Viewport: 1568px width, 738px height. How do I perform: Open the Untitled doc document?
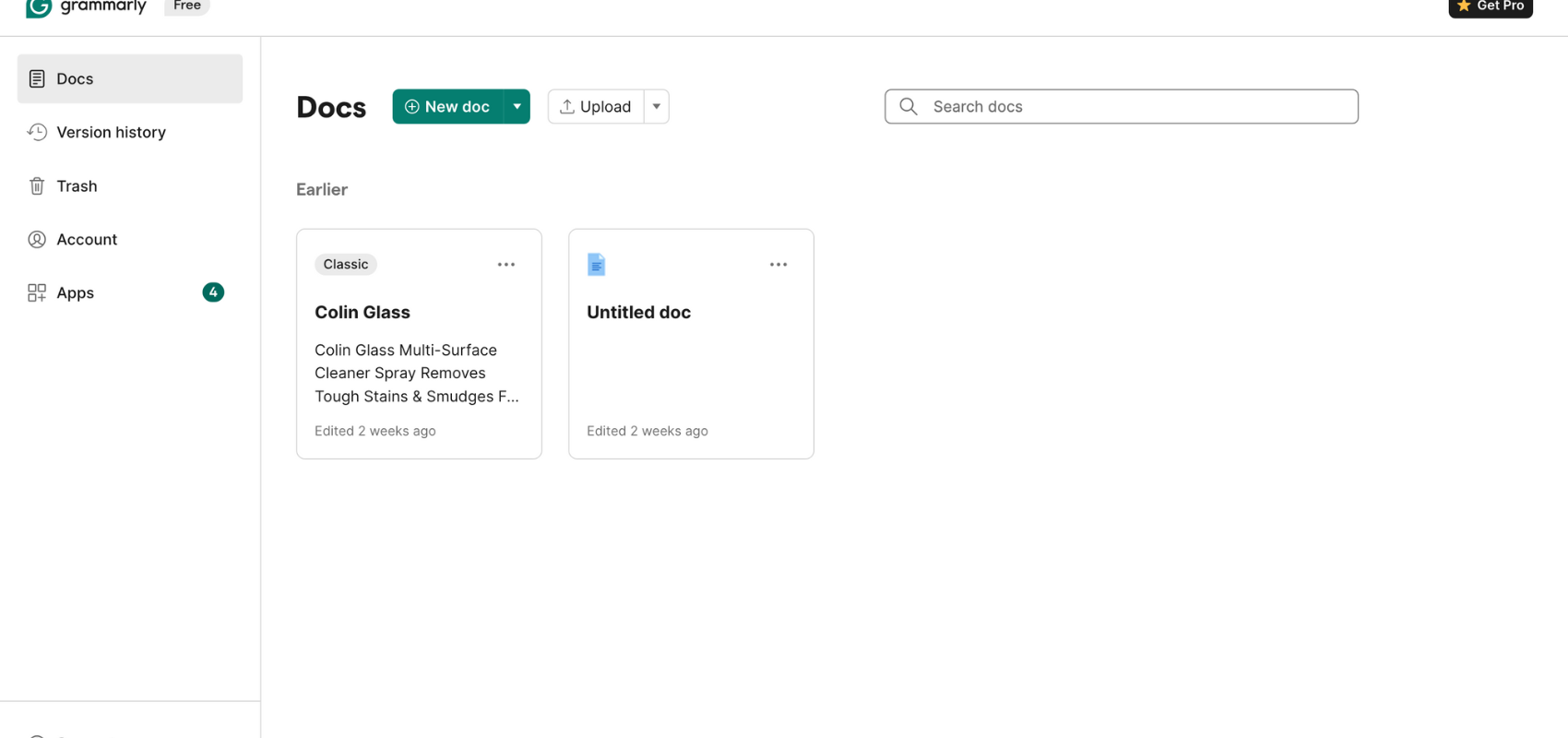(638, 313)
